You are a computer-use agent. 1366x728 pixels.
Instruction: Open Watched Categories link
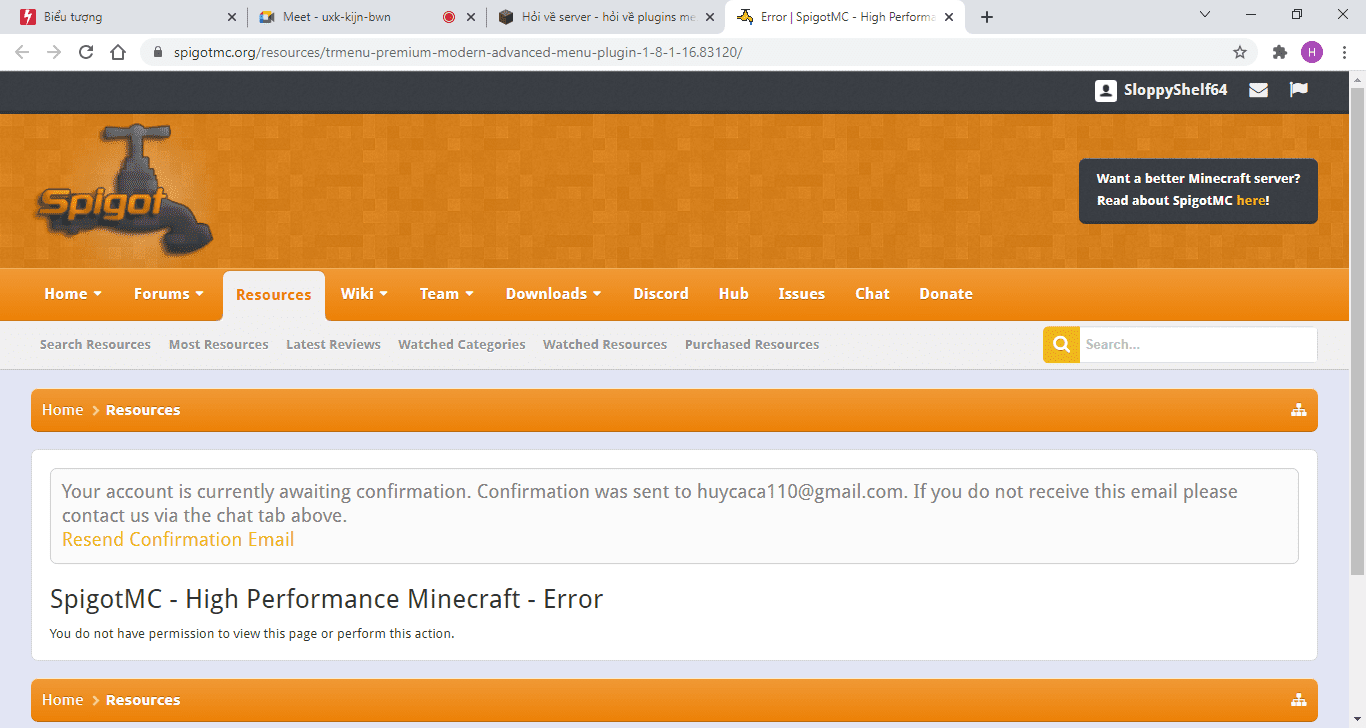(462, 344)
